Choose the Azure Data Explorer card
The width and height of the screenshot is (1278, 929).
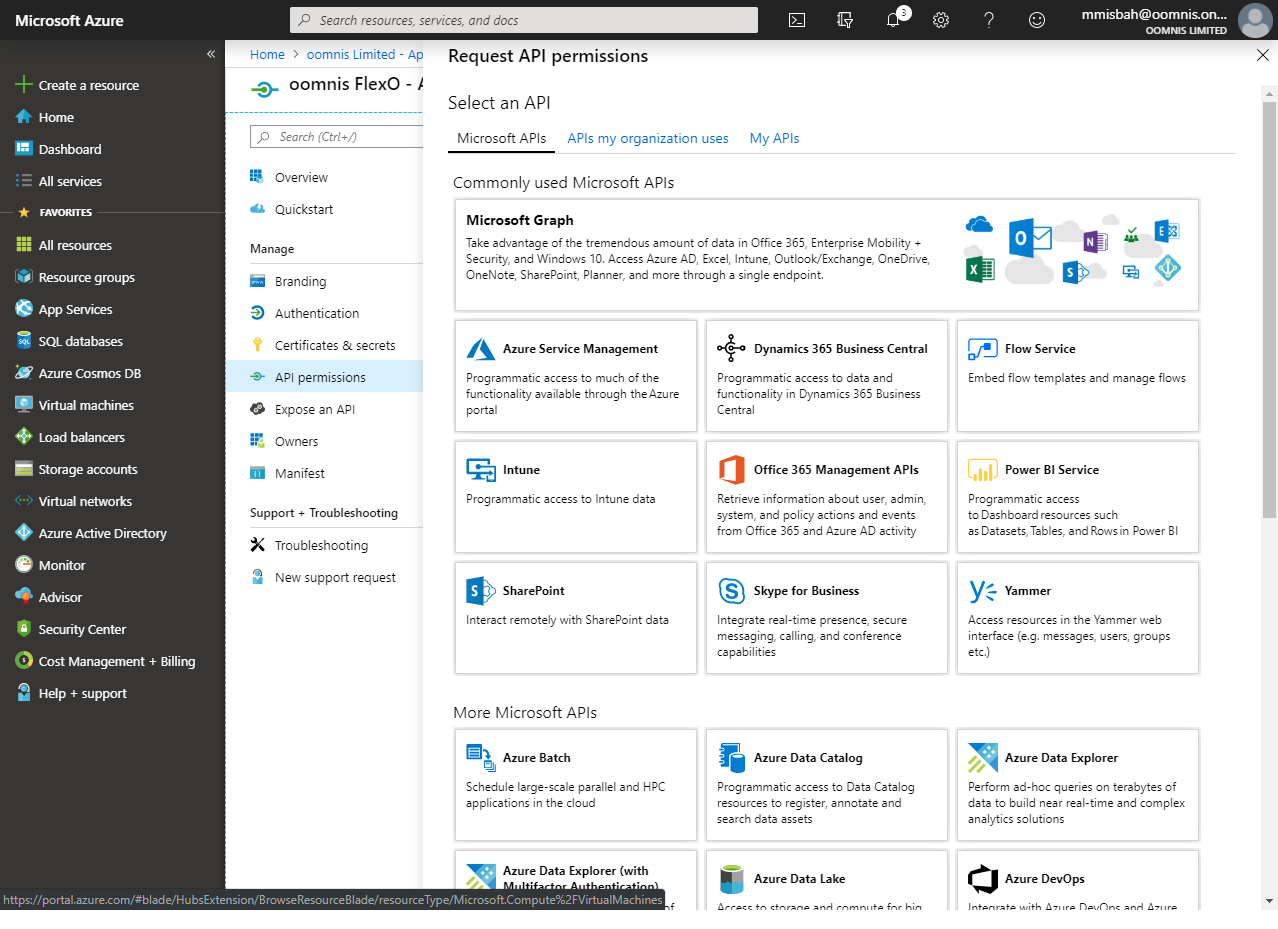click(1078, 785)
